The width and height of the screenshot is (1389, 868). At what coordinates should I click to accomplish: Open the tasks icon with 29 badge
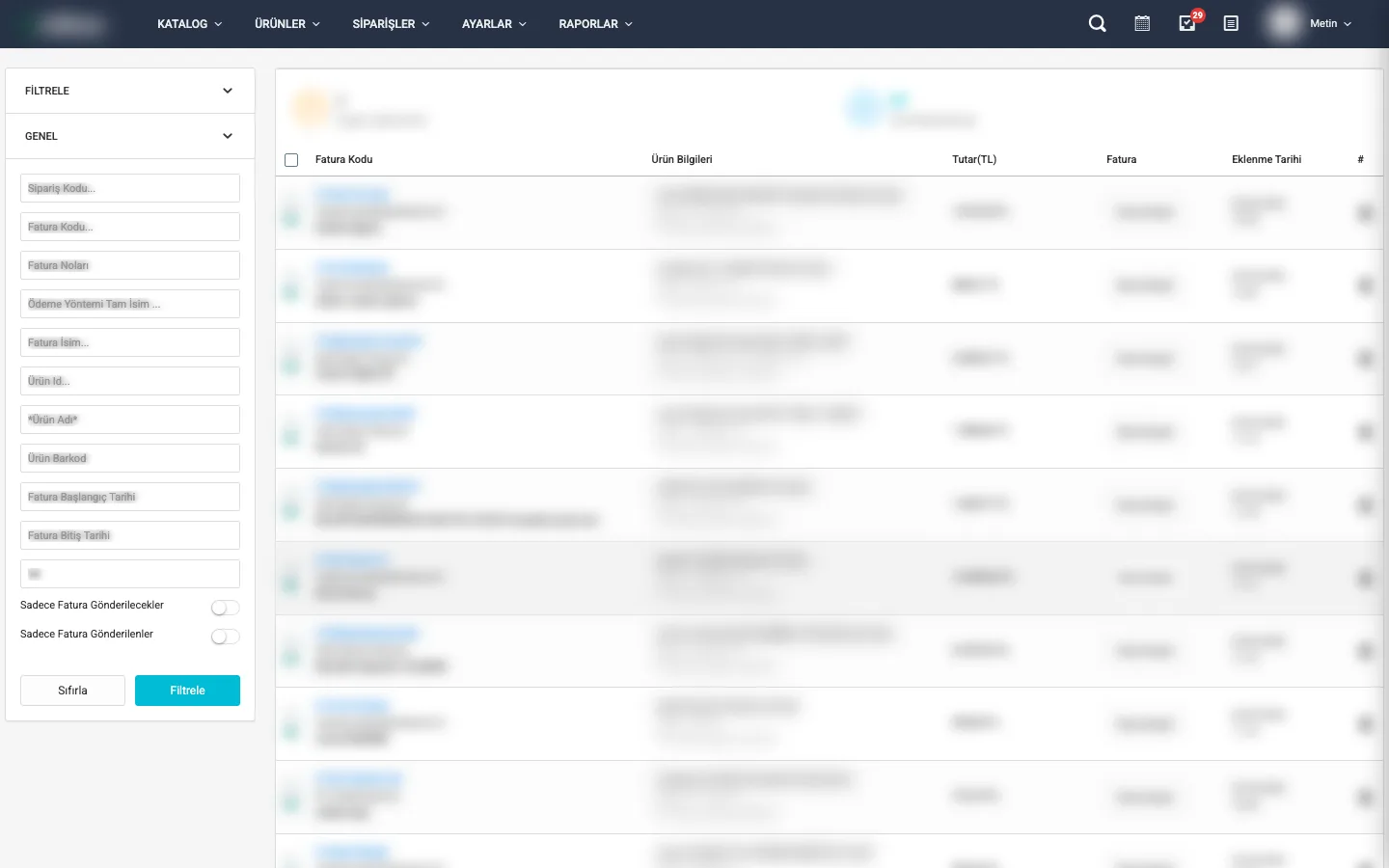[1187, 24]
